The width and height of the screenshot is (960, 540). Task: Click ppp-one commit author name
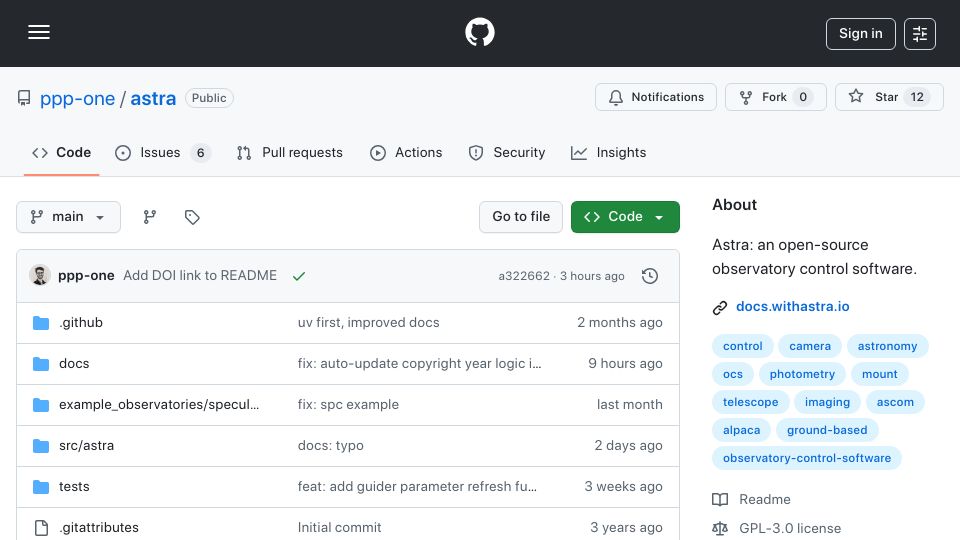coord(86,276)
